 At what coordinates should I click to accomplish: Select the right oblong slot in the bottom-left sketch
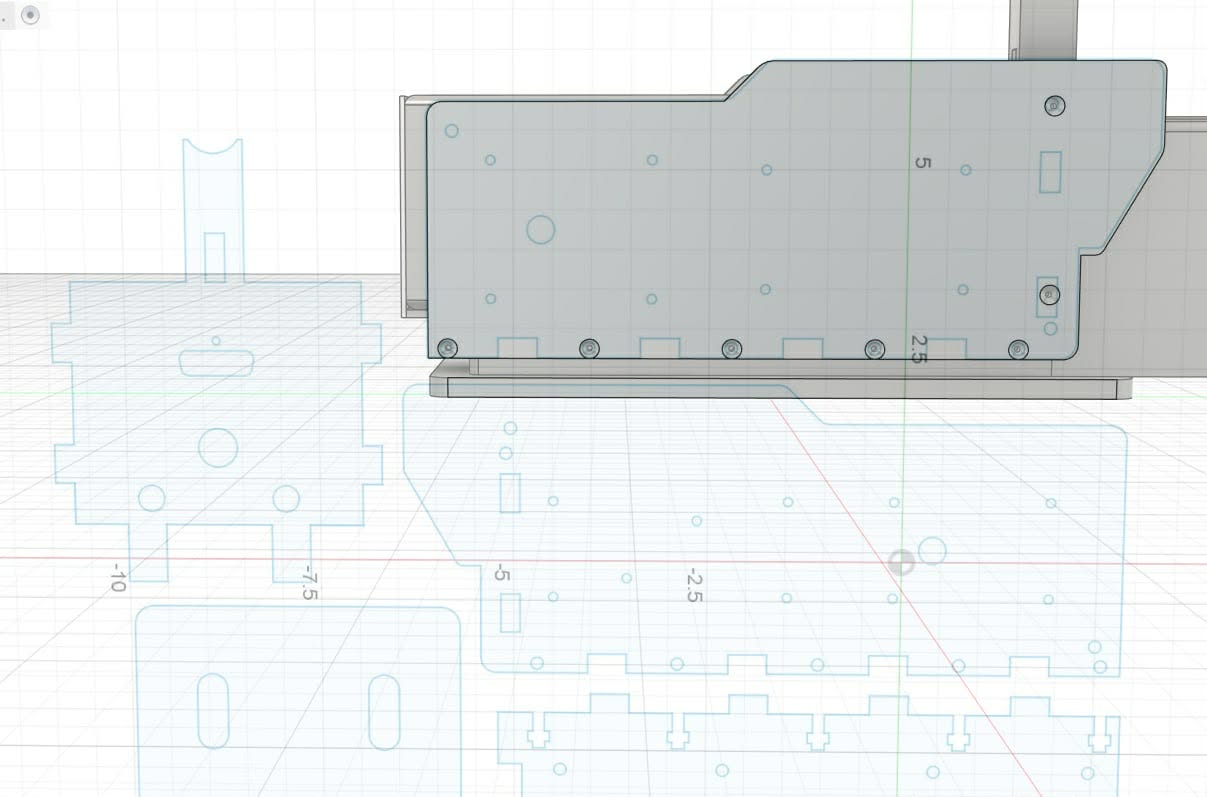tap(385, 712)
